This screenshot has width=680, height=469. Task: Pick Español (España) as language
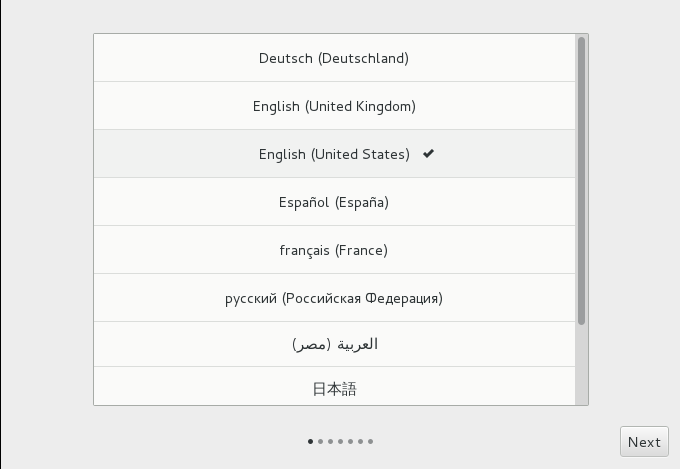click(x=334, y=202)
